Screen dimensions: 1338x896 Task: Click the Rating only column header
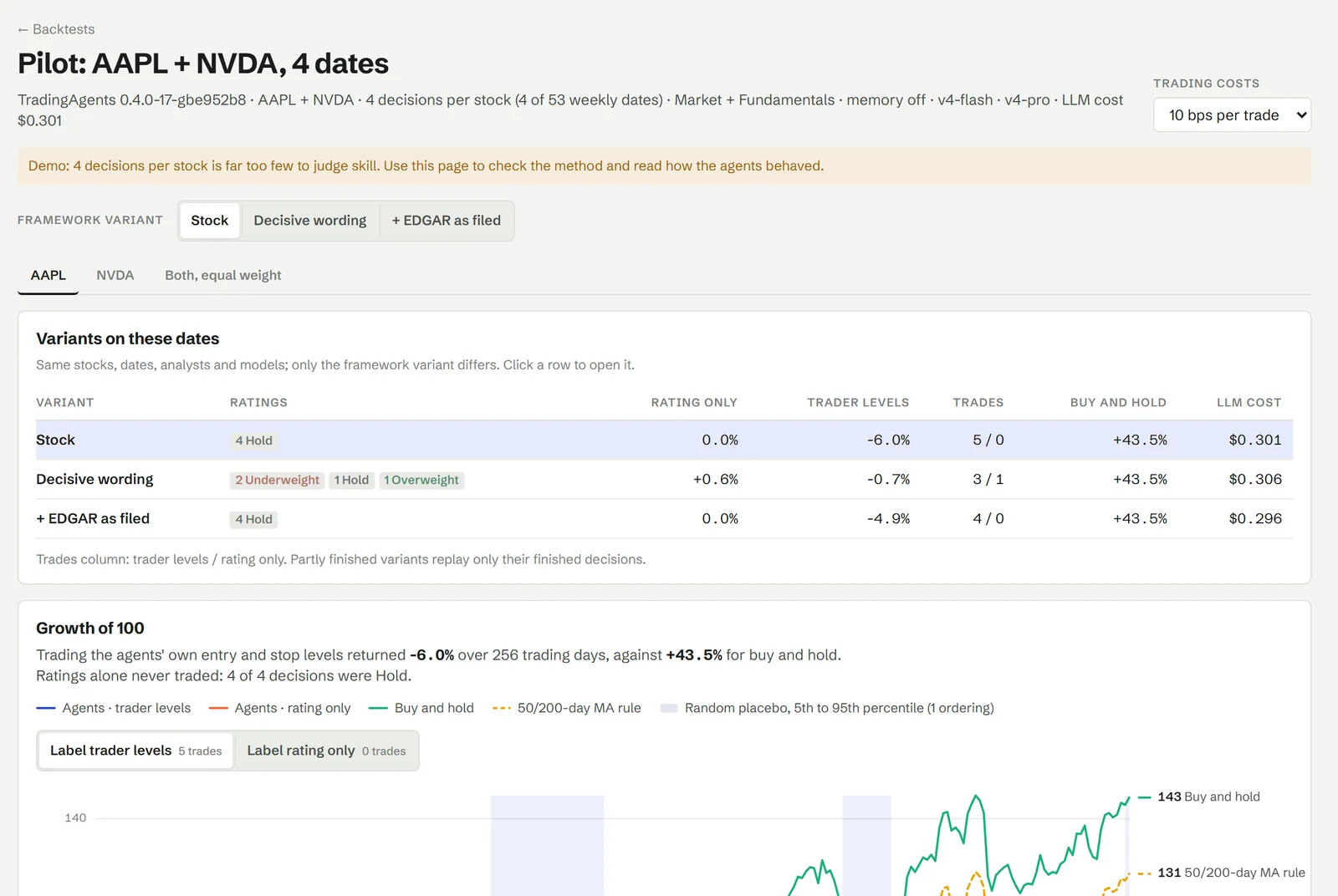tap(694, 403)
